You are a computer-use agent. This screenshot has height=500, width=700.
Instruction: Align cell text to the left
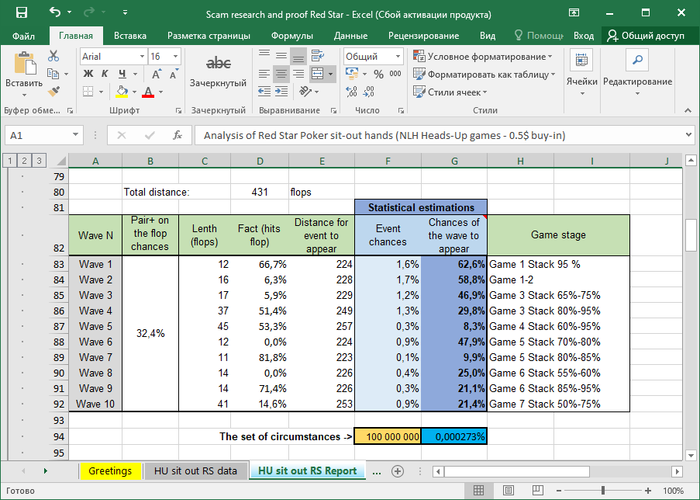coord(264,74)
